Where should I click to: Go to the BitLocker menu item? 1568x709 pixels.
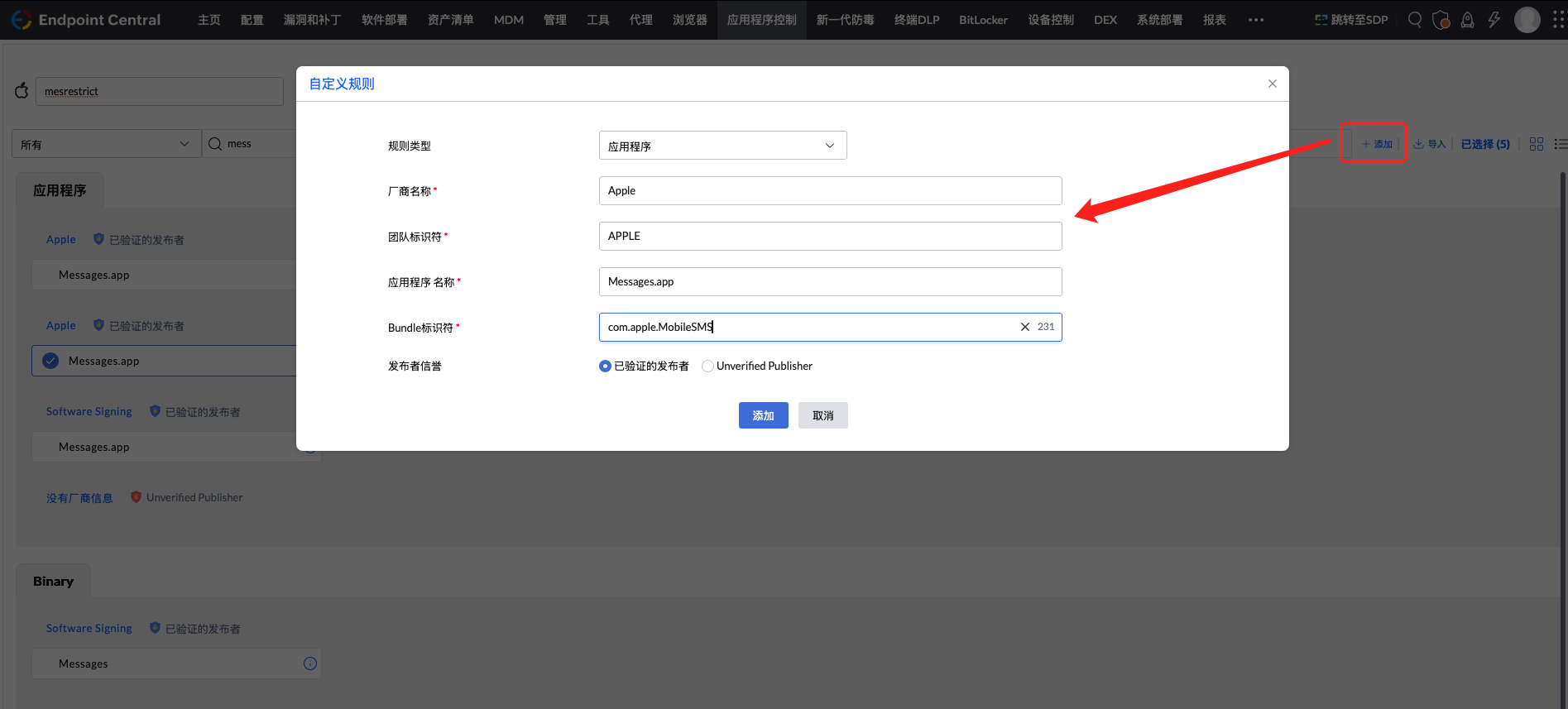(983, 20)
